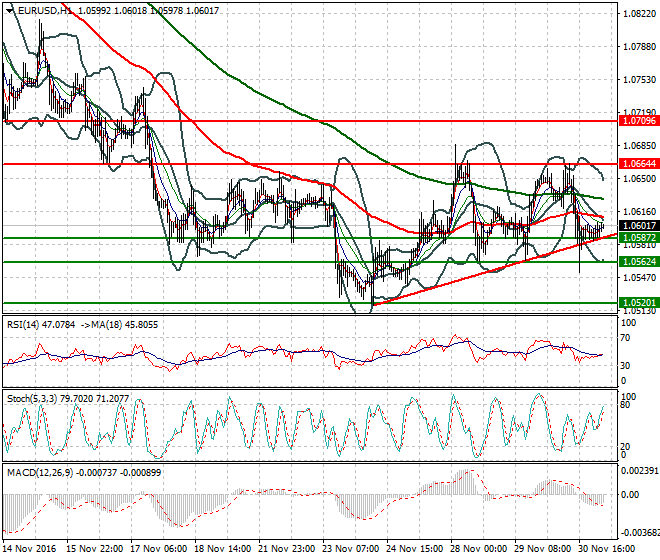This screenshot has width=660, height=560.
Task: Select the EURUSD,H1 chart title text
Action: coord(45,11)
